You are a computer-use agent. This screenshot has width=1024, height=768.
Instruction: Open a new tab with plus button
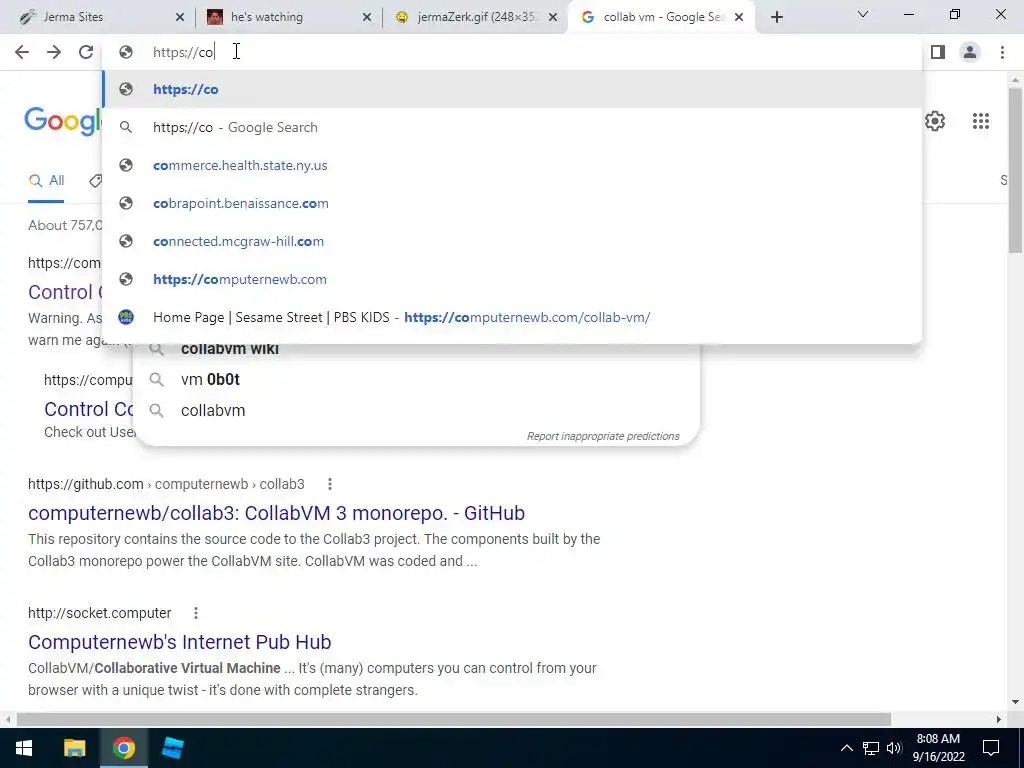click(x=776, y=18)
